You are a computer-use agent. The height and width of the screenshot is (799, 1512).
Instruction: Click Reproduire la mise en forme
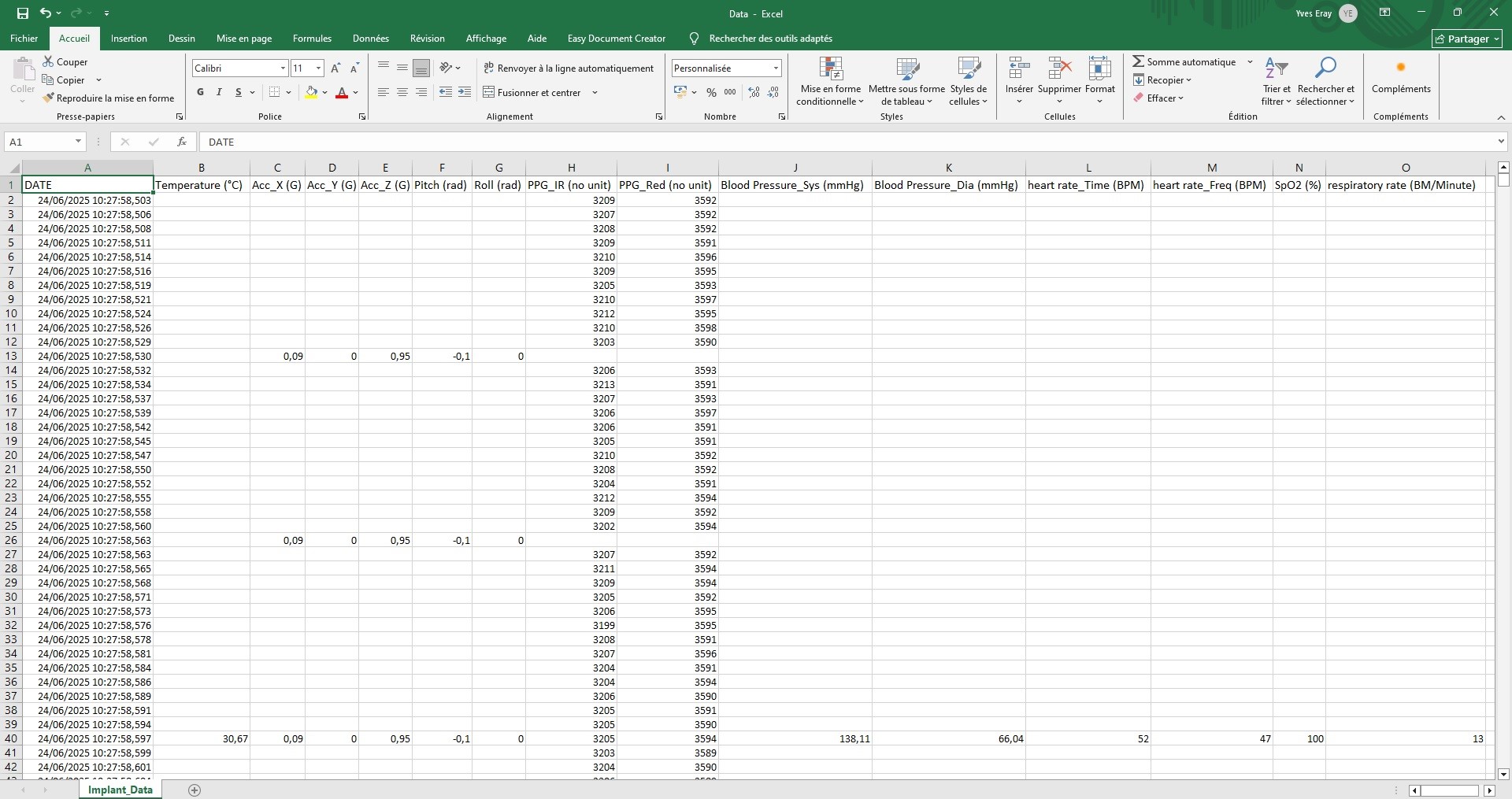[109, 98]
